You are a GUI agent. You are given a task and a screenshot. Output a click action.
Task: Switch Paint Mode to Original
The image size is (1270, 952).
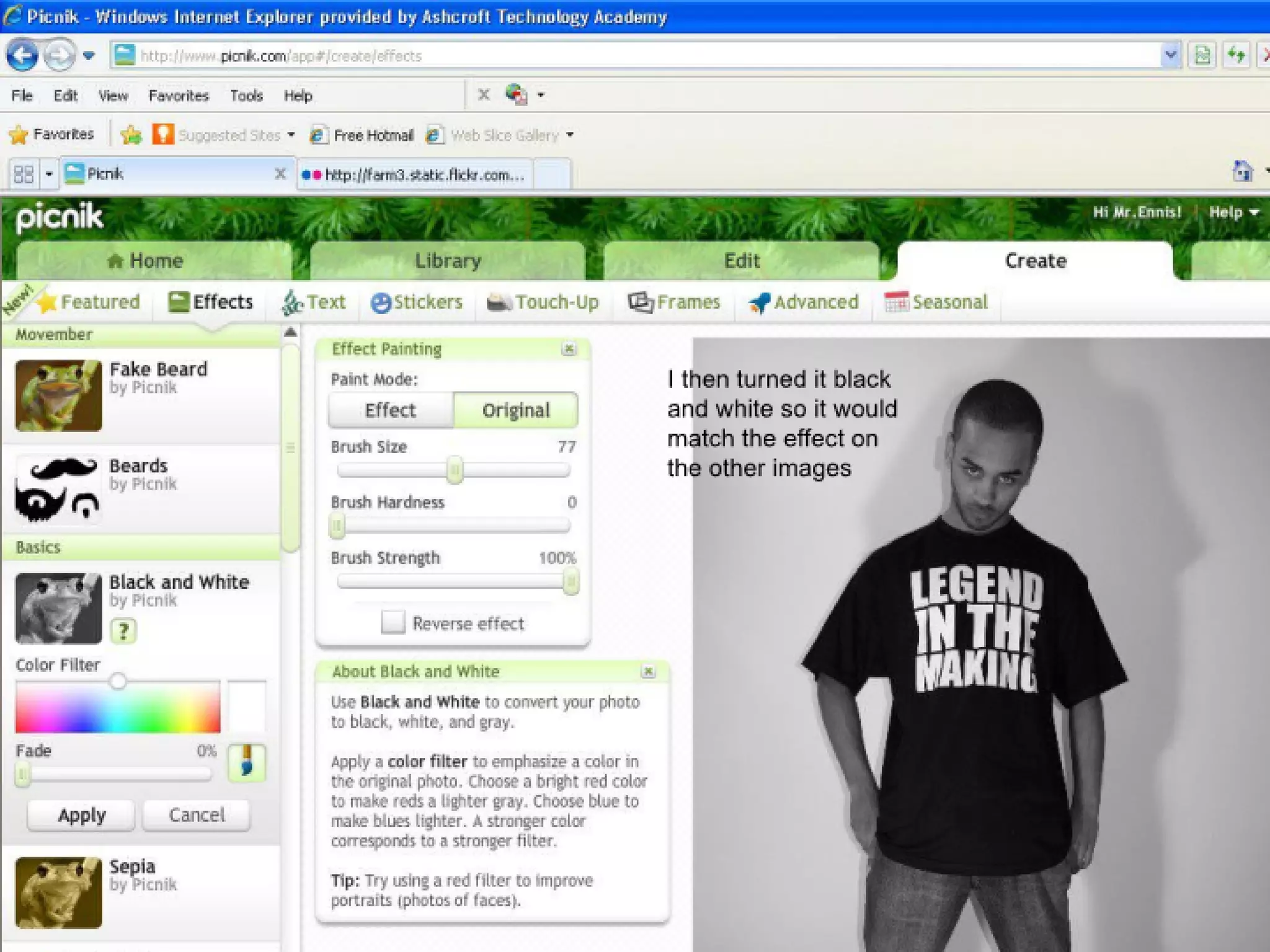(x=516, y=410)
